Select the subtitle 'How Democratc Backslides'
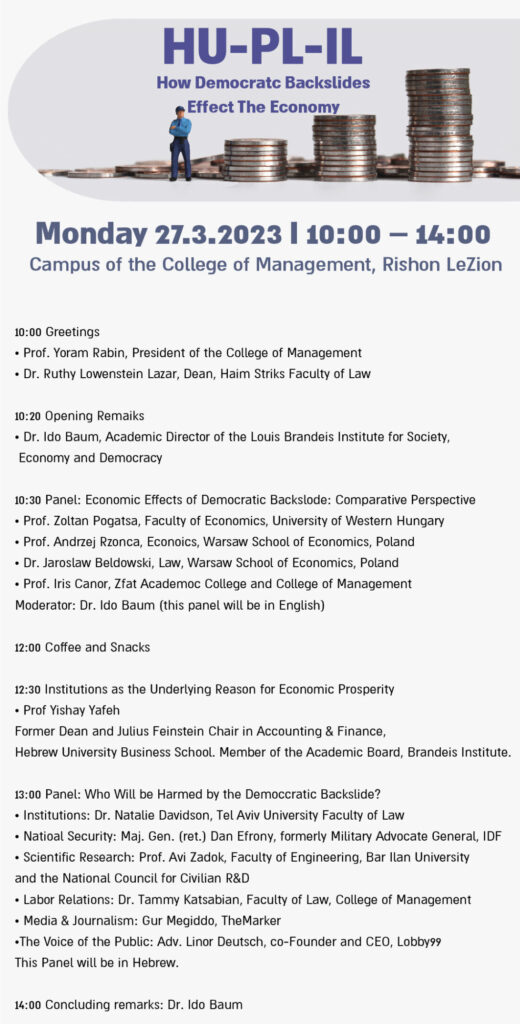The width and height of the screenshot is (520, 1024). 263,84
